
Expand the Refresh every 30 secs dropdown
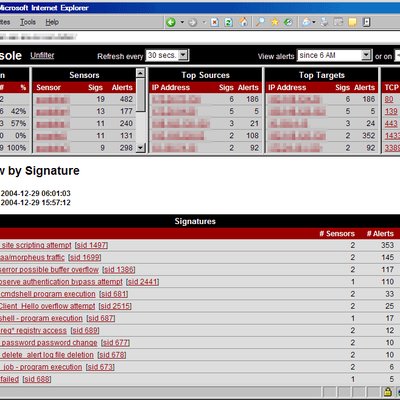click(183, 55)
